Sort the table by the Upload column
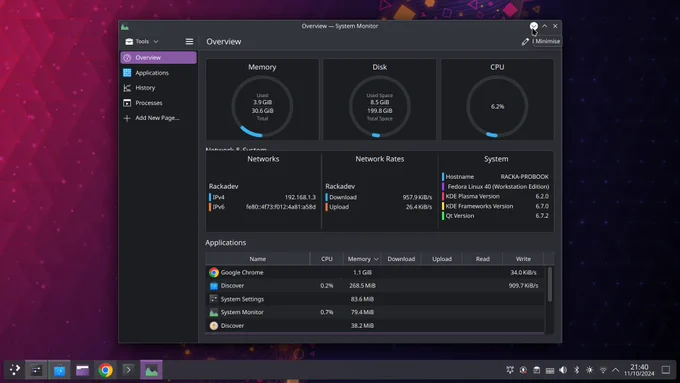This screenshot has width=680, height=383. [442, 259]
